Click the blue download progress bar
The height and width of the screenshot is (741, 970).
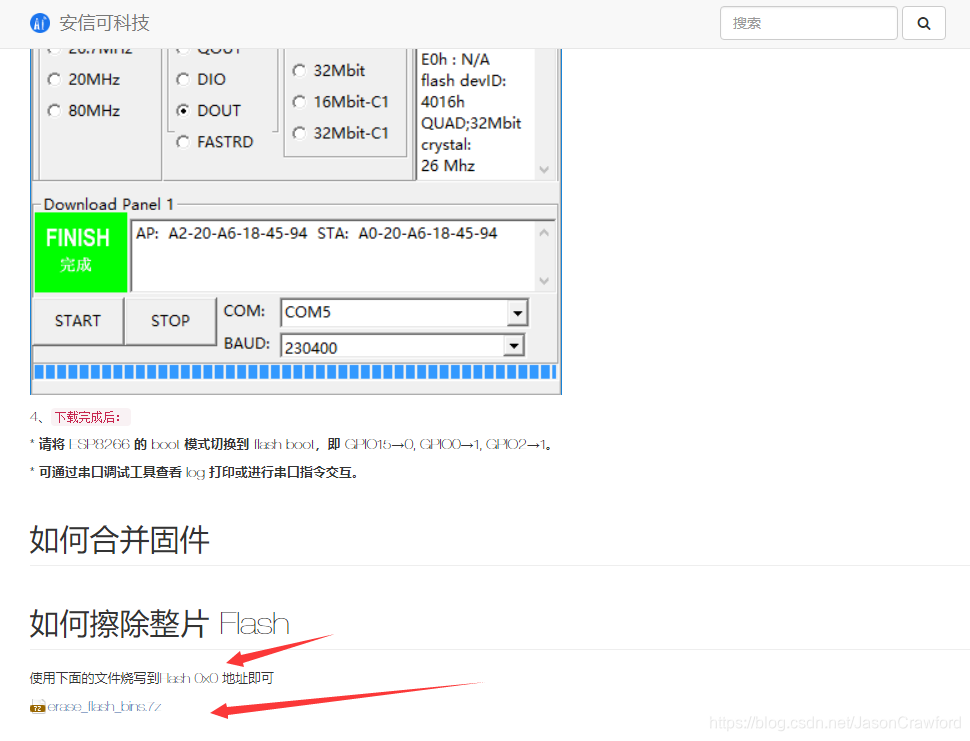pyautogui.click(x=296, y=372)
